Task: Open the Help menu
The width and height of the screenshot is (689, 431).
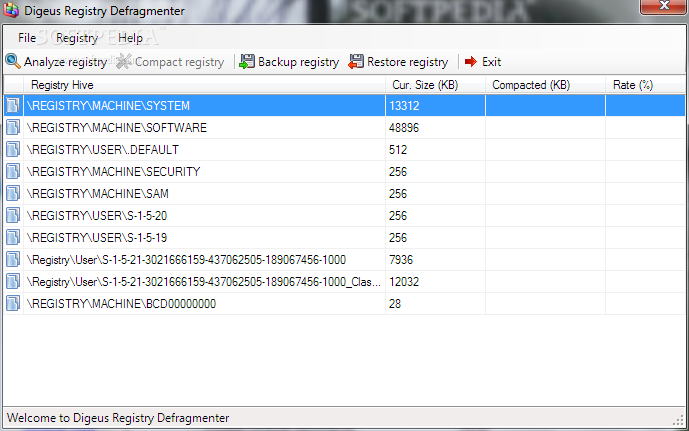Action: (x=131, y=38)
